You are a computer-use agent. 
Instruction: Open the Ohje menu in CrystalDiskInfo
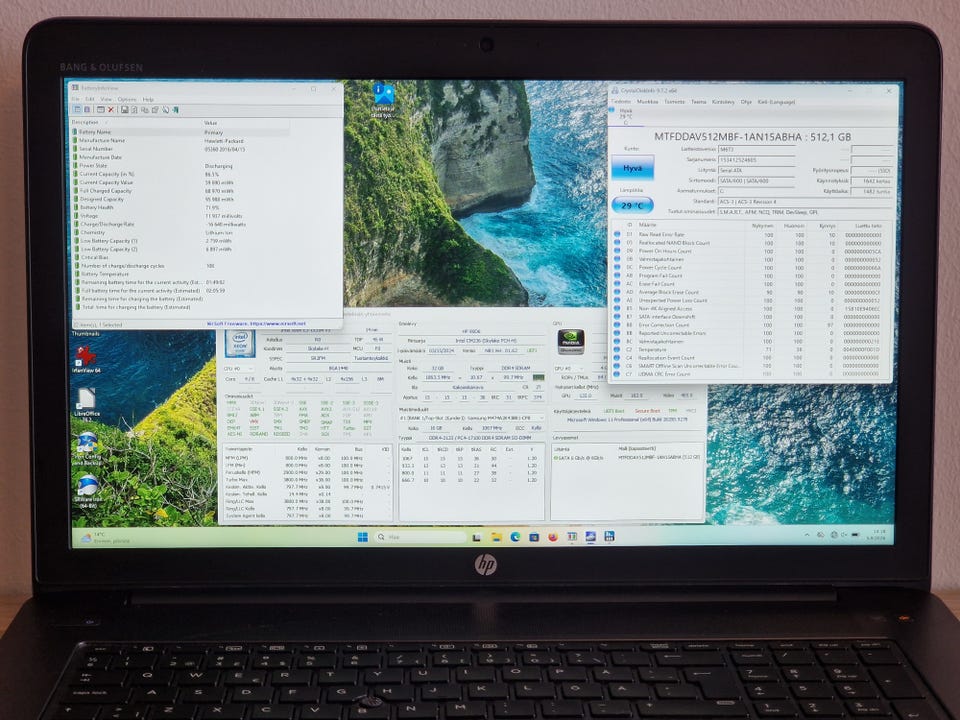746,102
